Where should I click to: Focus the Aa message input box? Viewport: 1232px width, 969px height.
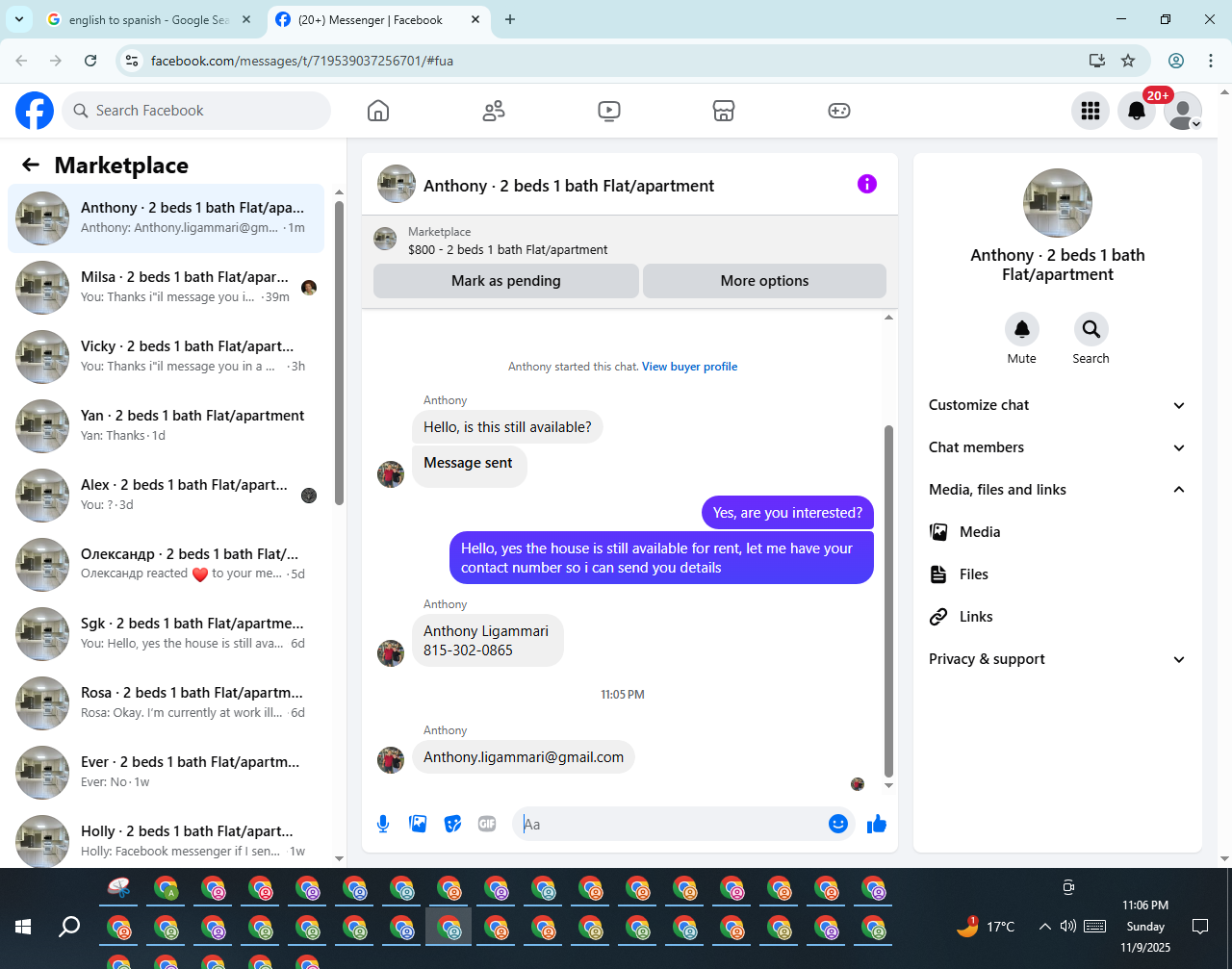click(x=672, y=824)
